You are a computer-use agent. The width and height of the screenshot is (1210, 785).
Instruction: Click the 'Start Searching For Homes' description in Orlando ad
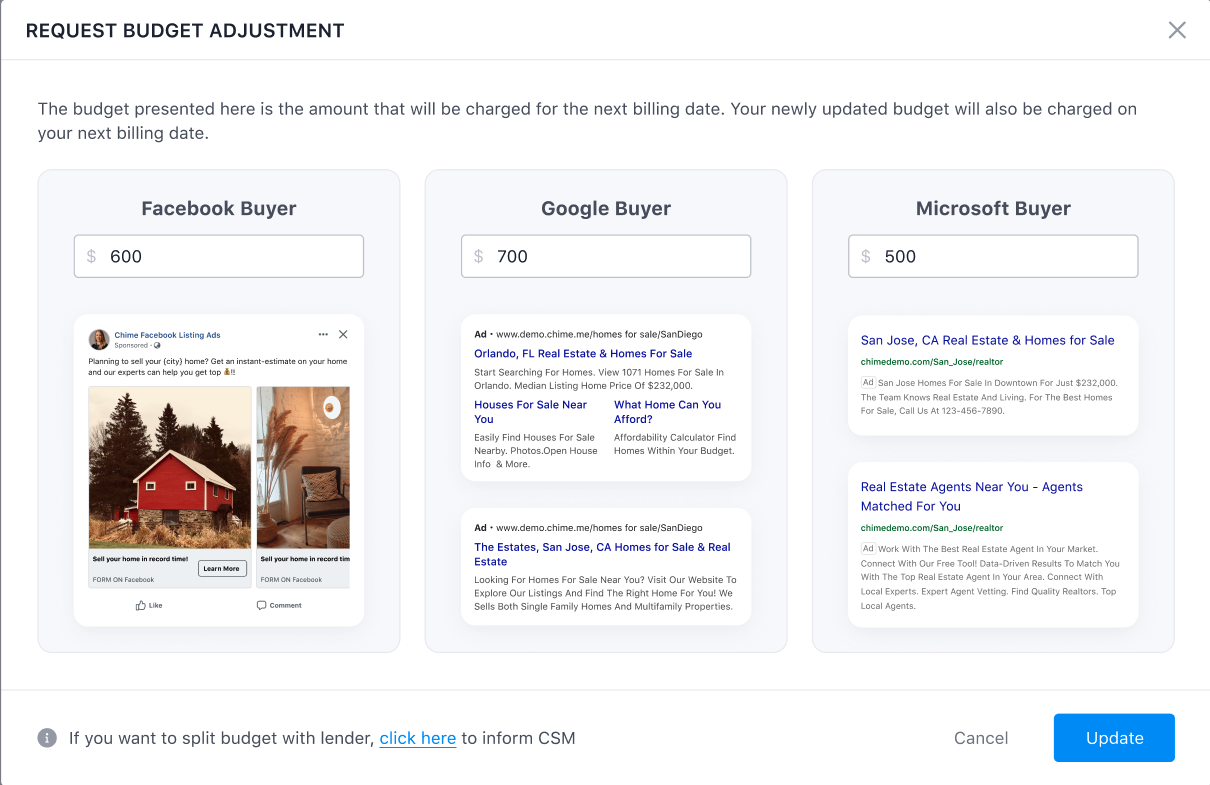pos(599,379)
